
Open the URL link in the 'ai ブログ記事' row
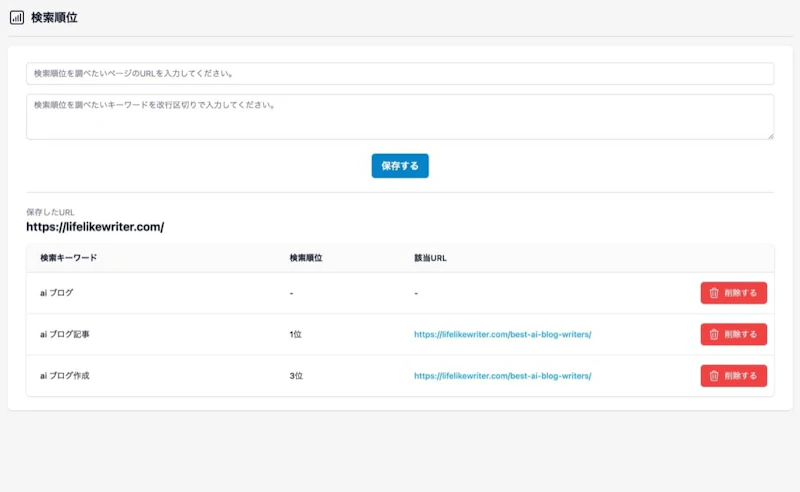(x=502, y=335)
